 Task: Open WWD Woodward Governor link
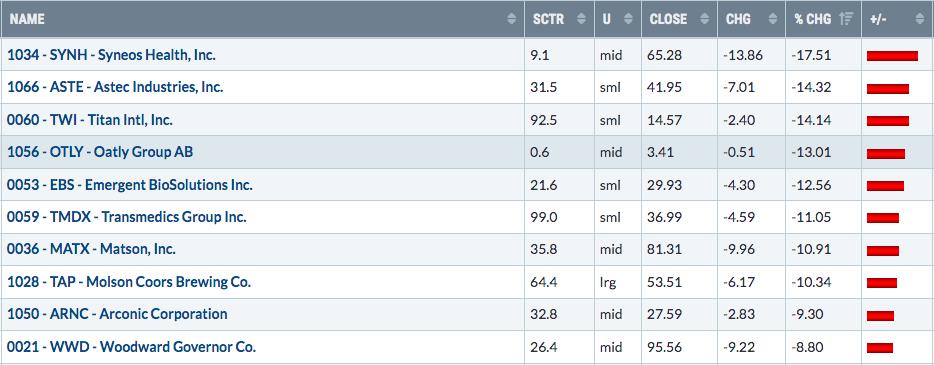coord(132,347)
